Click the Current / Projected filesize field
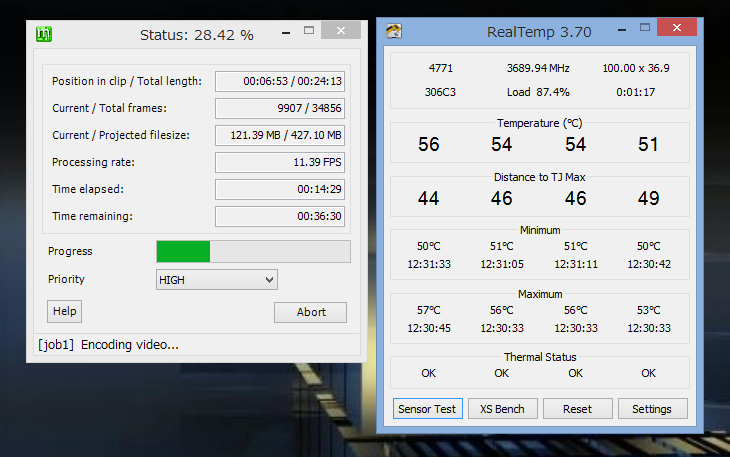 pos(280,135)
